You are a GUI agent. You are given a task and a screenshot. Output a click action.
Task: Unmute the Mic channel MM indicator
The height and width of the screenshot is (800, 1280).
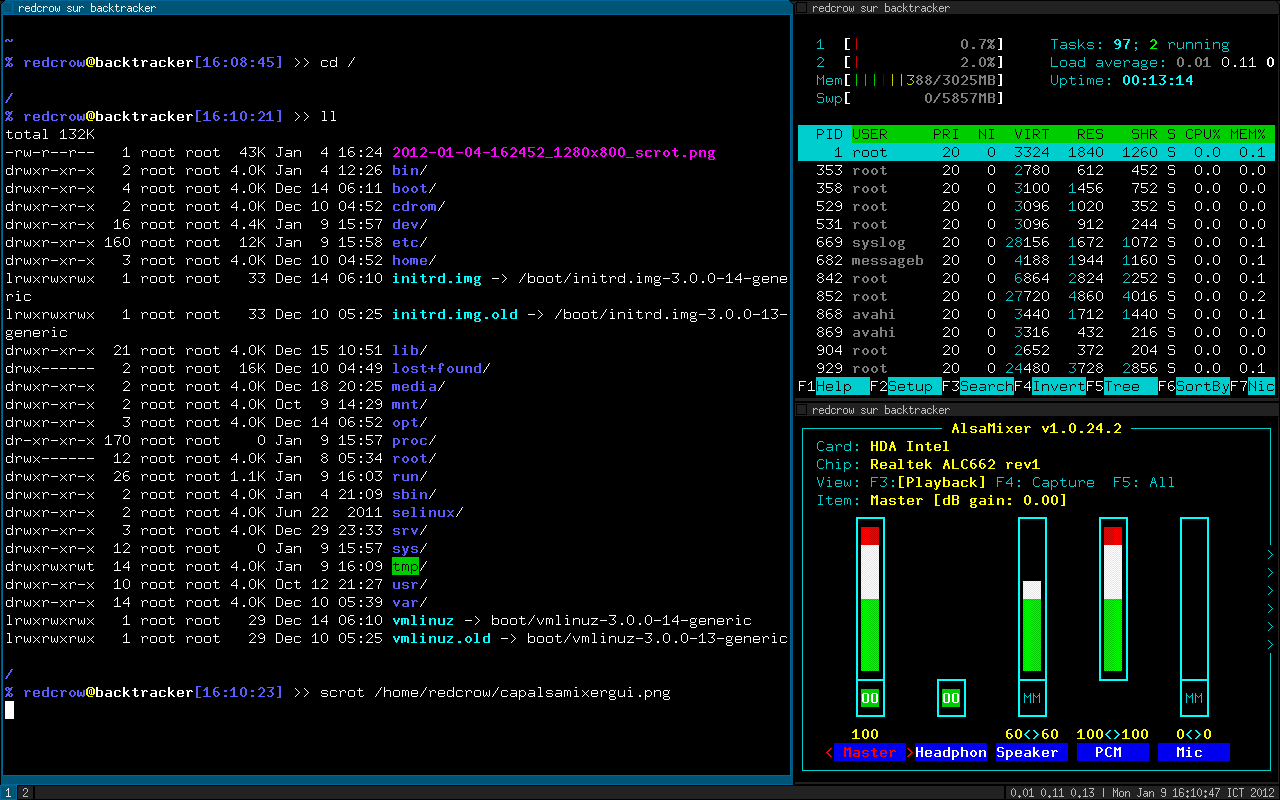[x=1193, y=697]
